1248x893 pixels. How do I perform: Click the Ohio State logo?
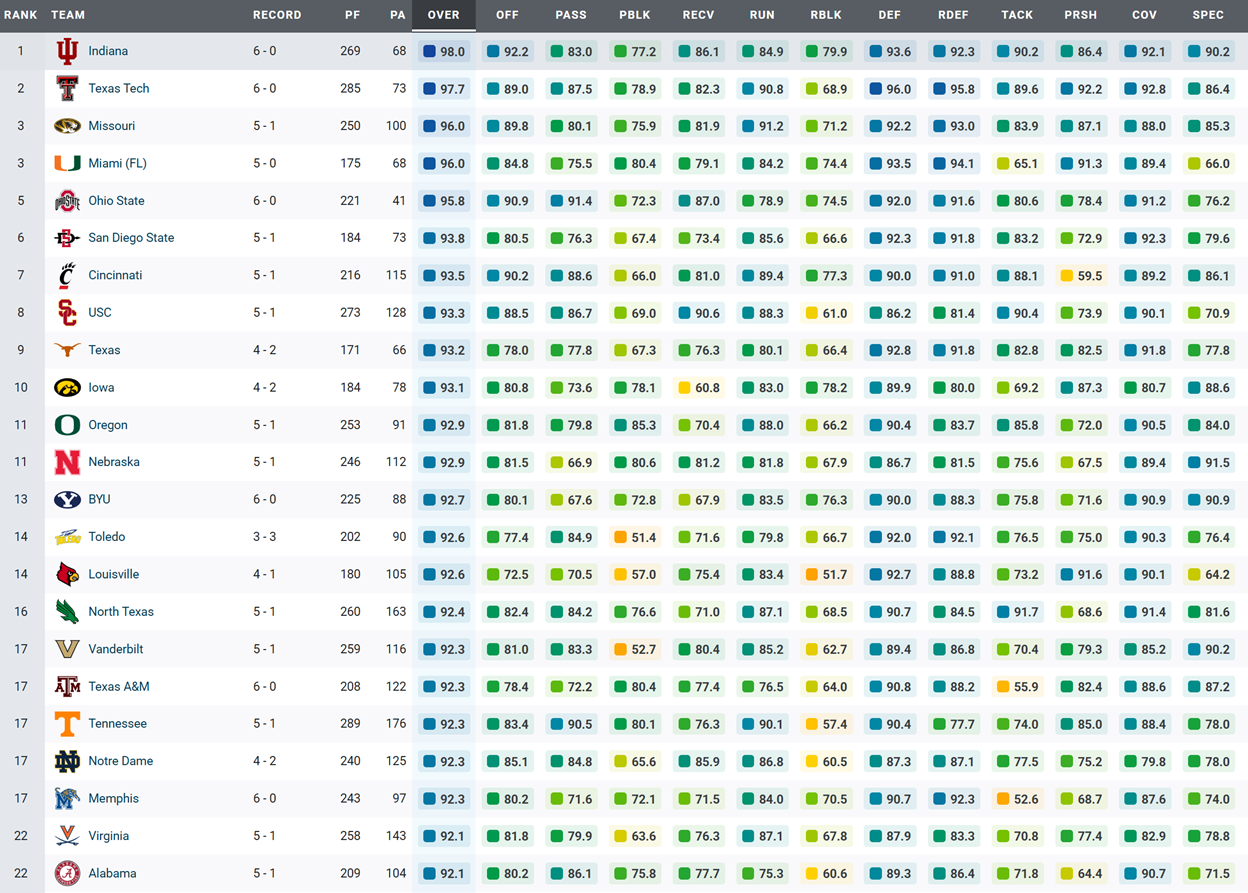[67, 201]
